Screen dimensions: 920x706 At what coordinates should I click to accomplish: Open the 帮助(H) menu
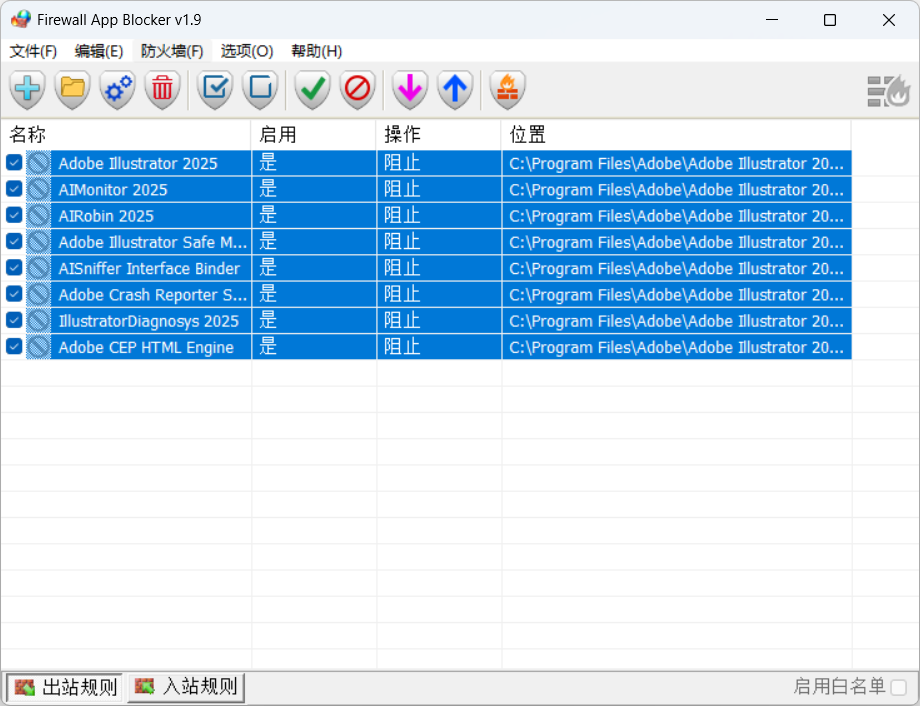[317, 52]
